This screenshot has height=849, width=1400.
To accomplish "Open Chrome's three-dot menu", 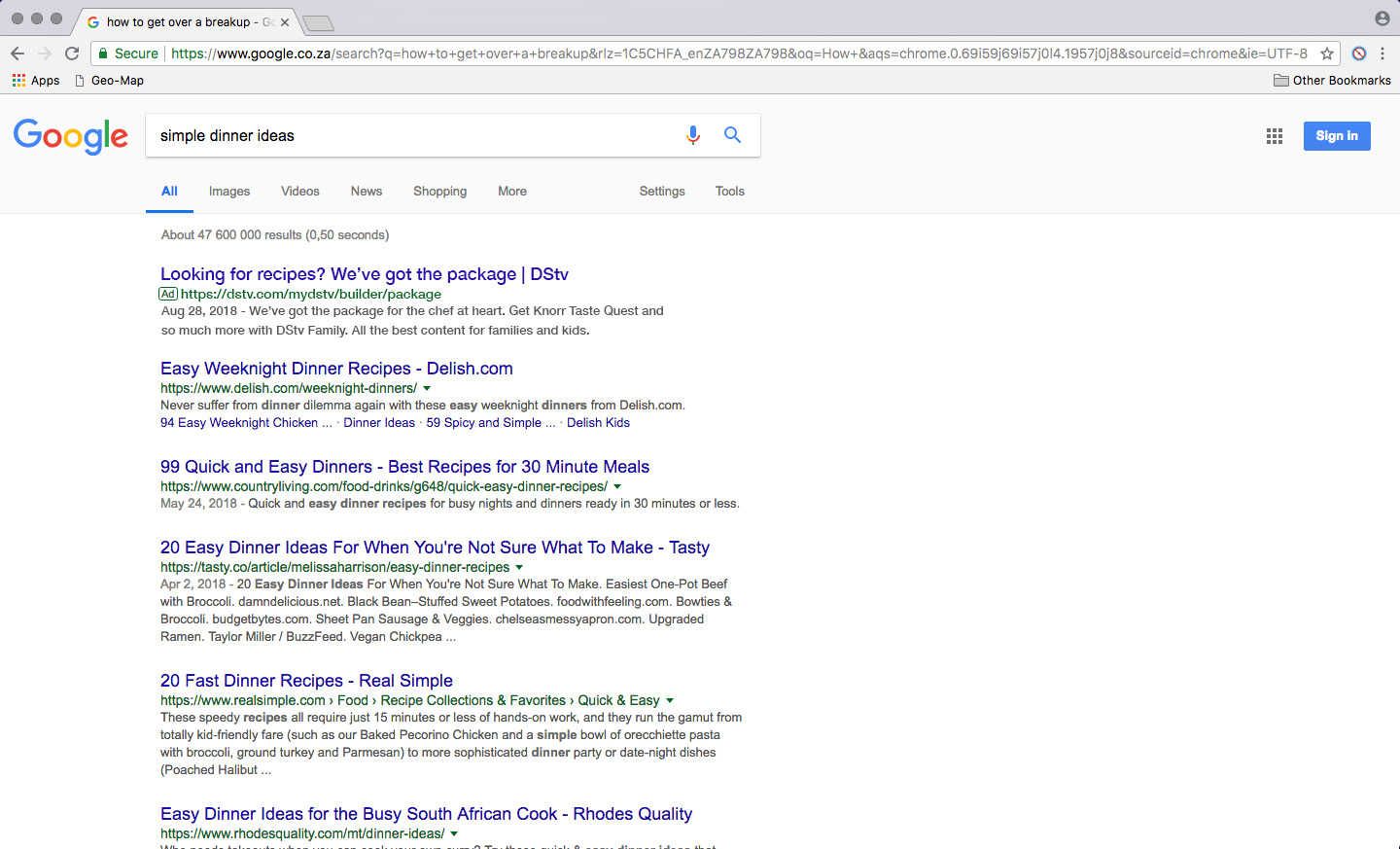I will pos(1382,53).
